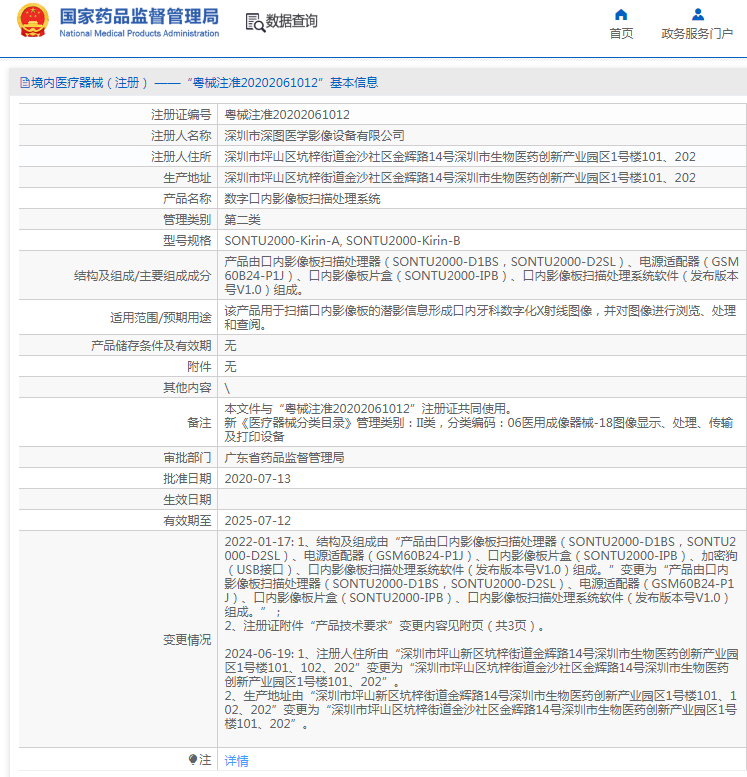The width and height of the screenshot is (747, 777).
Task: Click the 国家药品监督管理局 title
Action: point(139,16)
